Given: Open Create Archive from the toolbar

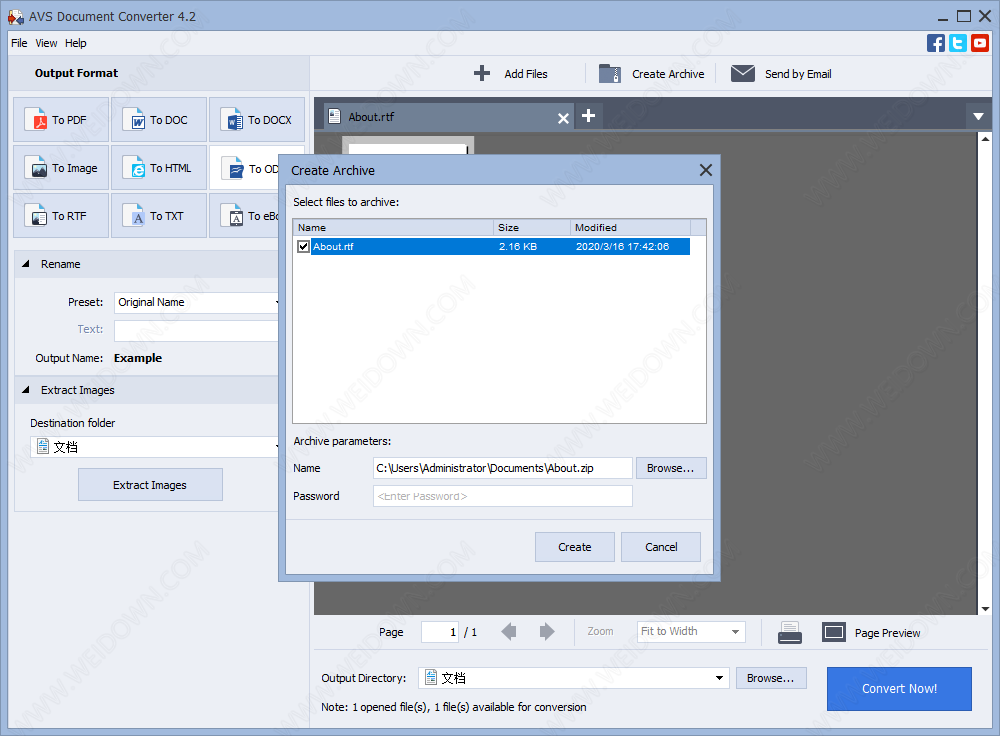Looking at the screenshot, I should (x=651, y=73).
